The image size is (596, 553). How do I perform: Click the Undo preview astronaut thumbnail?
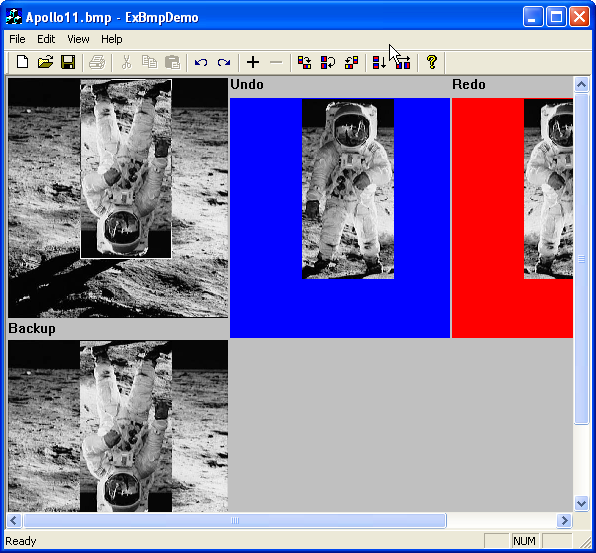coord(348,189)
